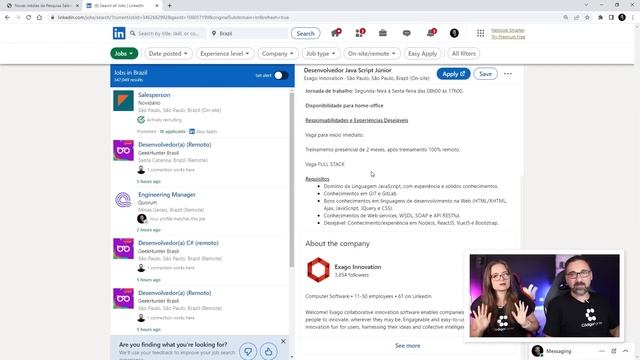Click the Exago Innovation company logo

(x=318, y=270)
